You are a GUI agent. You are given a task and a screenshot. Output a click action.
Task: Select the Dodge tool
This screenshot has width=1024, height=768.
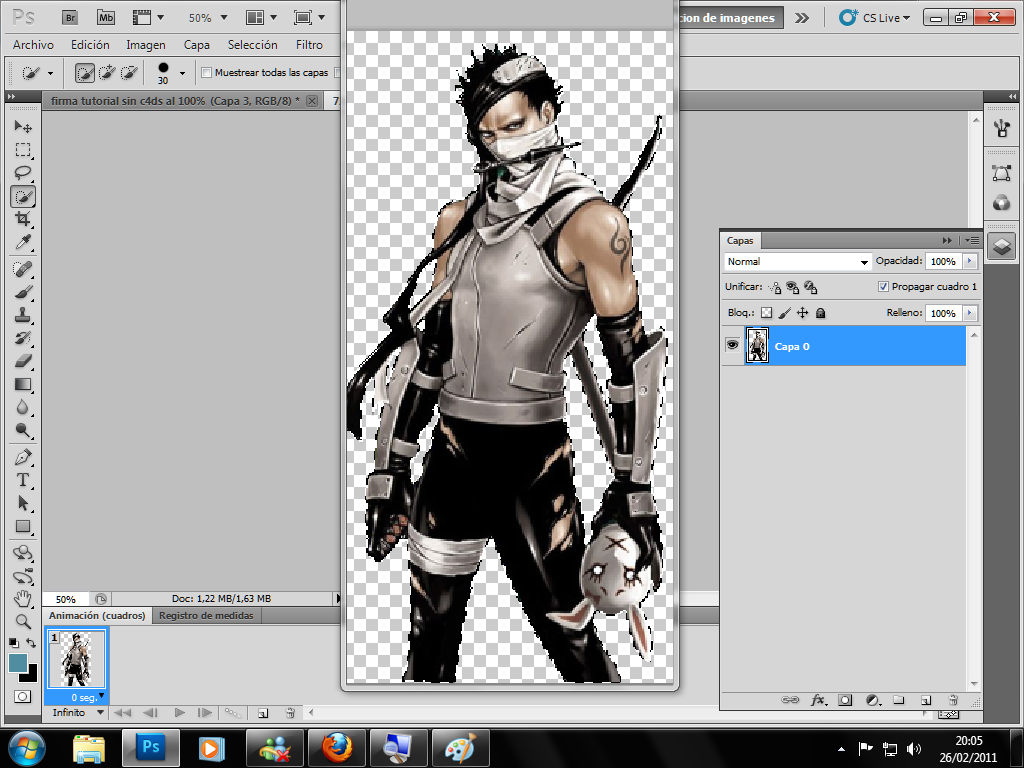click(23, 430)
